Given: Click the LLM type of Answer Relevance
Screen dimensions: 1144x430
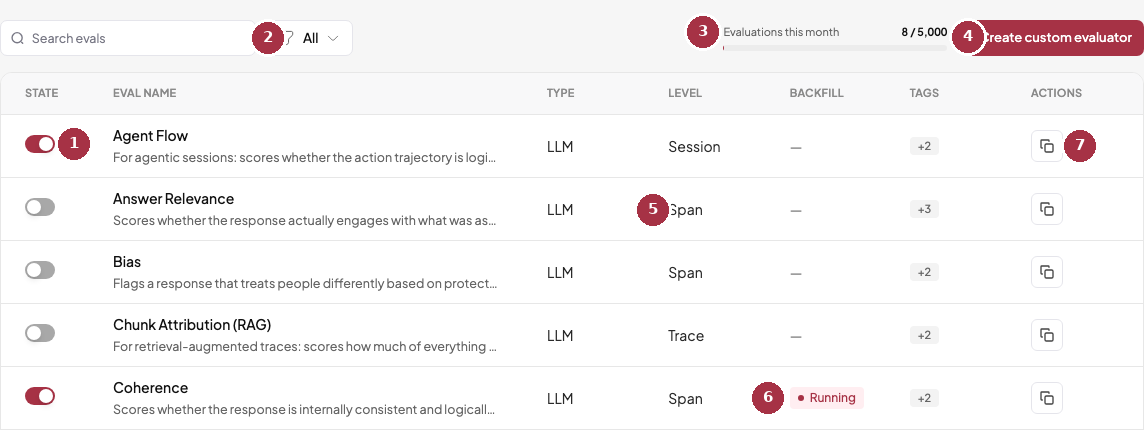Looking at the screenshot, I should (x=560, y=210).
